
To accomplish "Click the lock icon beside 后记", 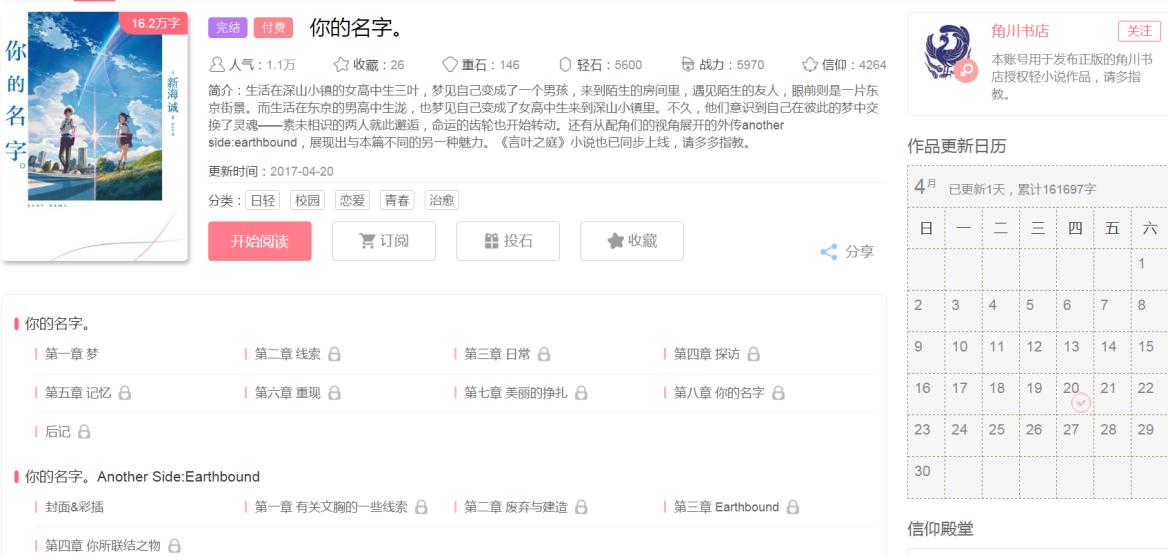I will coord(84,432).
